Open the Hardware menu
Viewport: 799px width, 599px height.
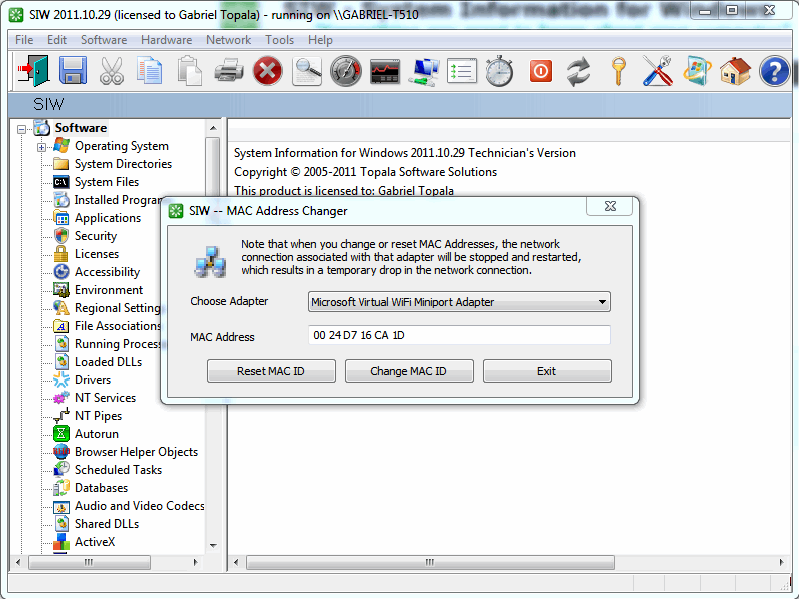point(166,40)
